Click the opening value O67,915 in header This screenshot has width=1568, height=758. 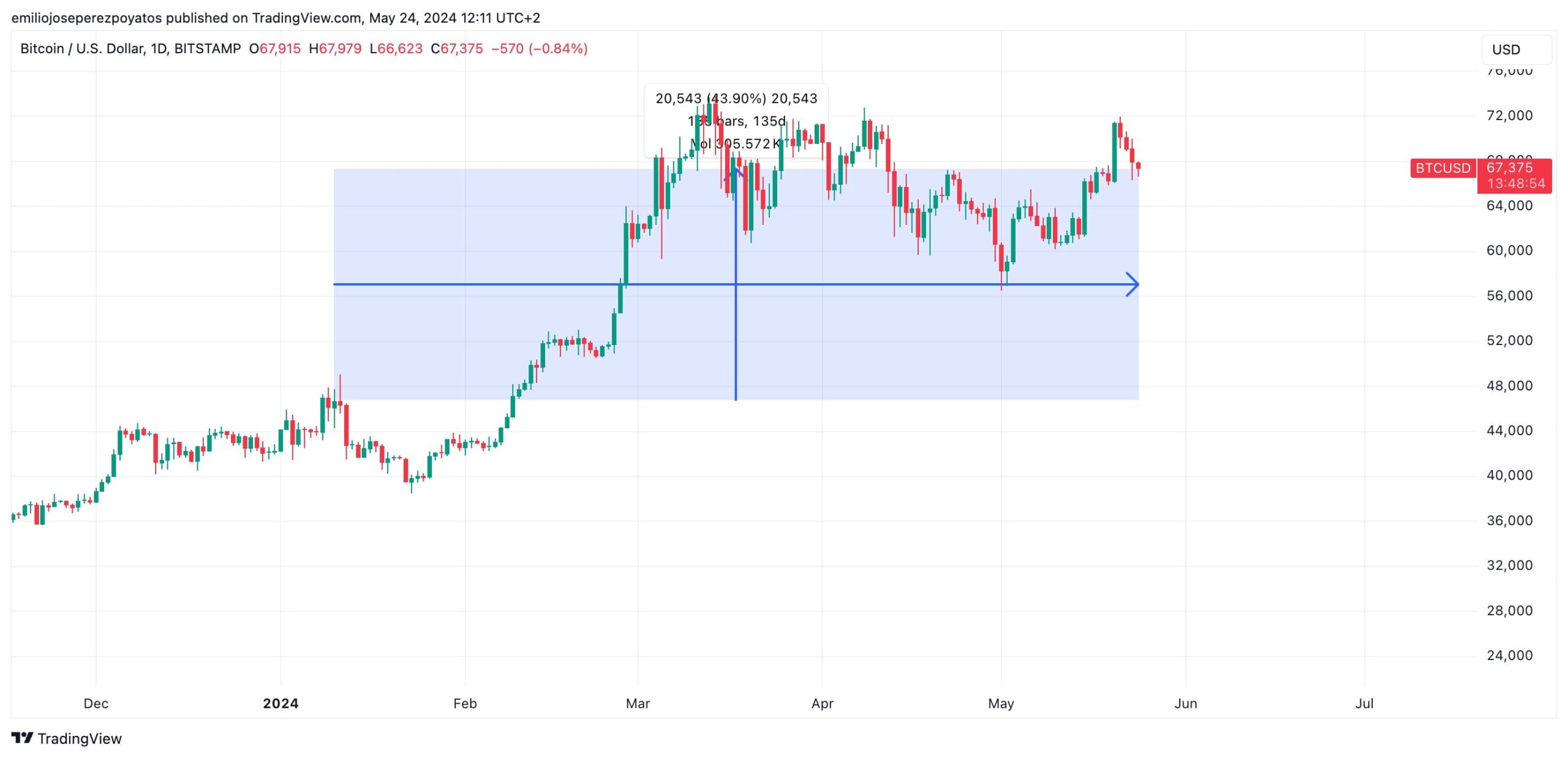275,48
